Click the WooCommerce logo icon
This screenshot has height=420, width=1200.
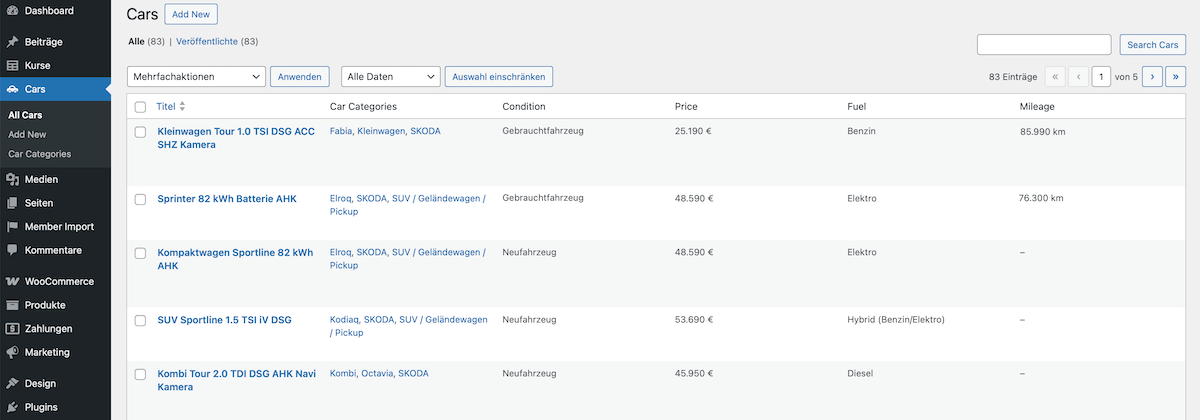pos(12,282)
